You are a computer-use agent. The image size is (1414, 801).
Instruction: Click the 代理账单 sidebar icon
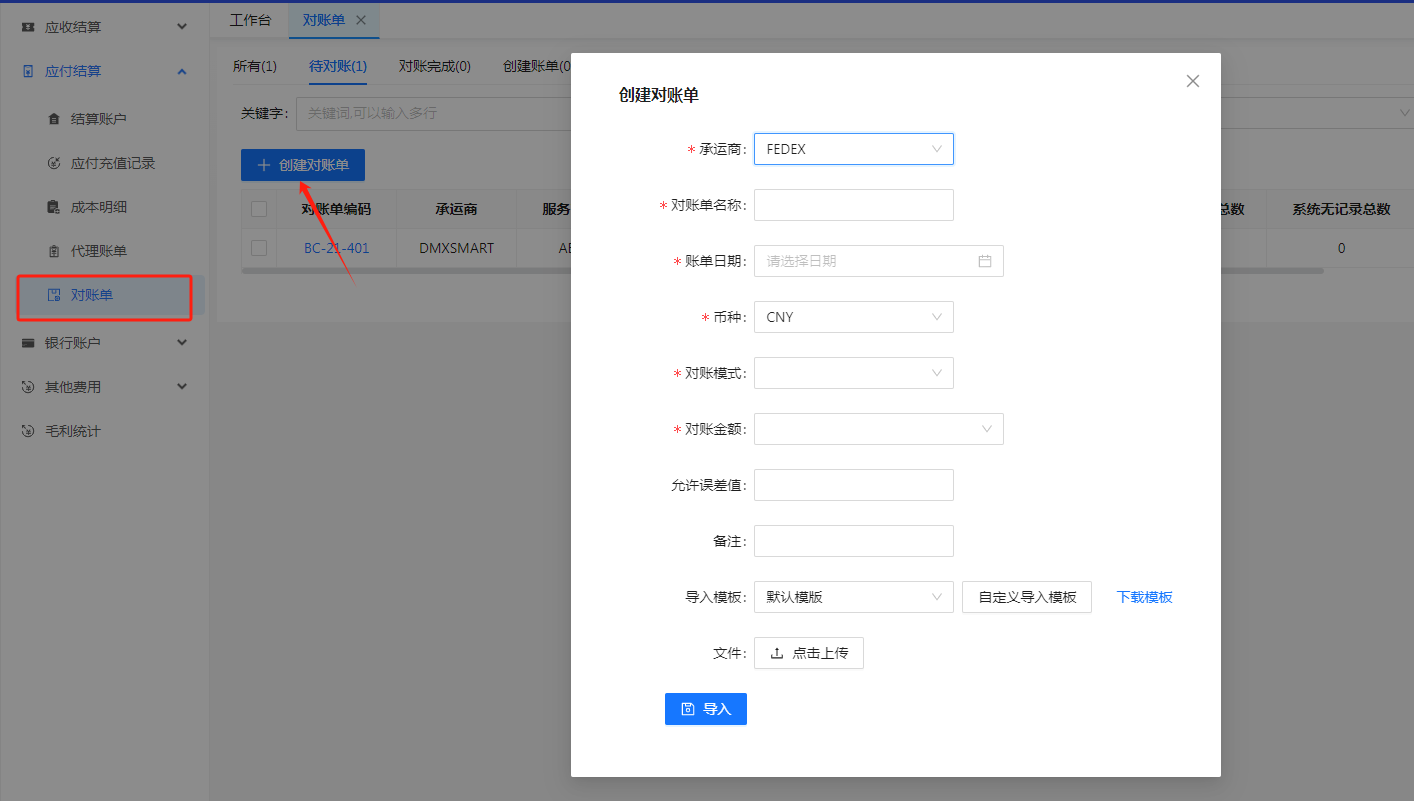point(54,251)
